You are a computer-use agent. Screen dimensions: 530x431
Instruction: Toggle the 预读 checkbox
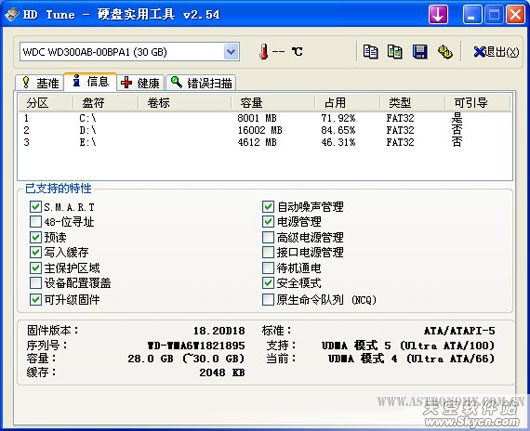click(x=35, y=237)
